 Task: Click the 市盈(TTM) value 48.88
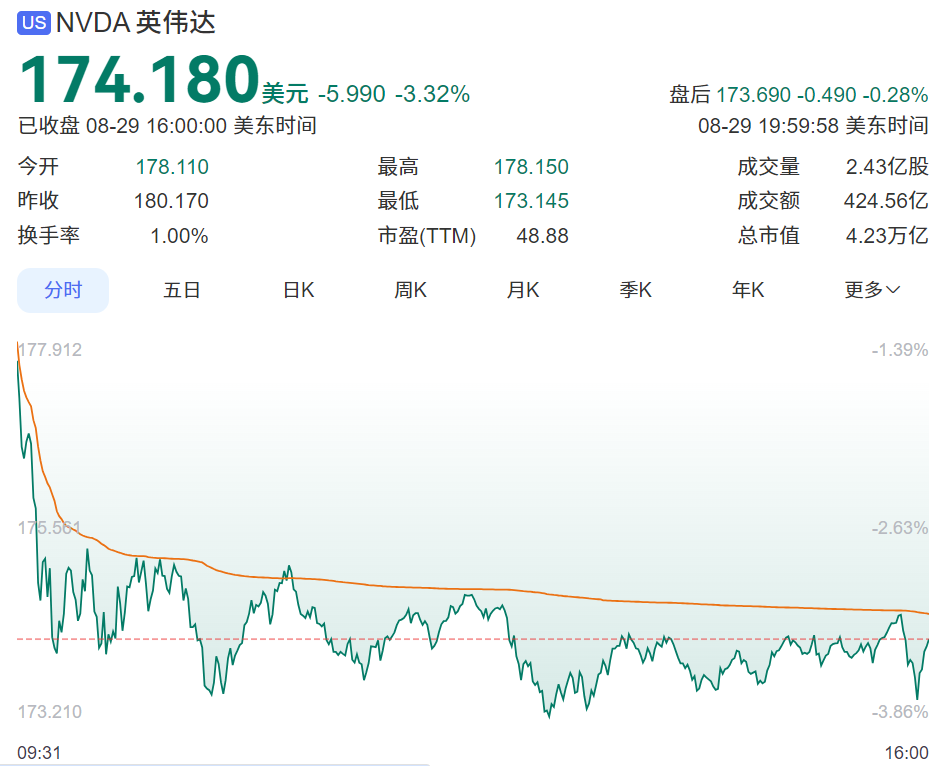pyautogui.click(x=542, y=236)
